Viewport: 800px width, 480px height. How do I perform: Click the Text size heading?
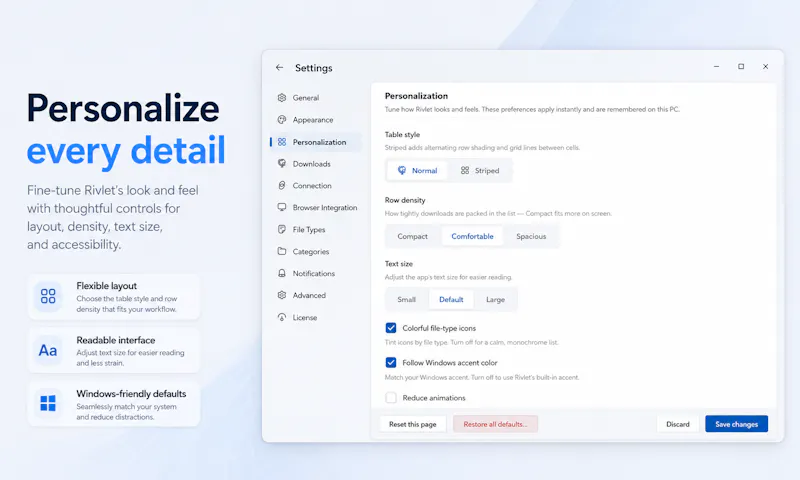pyautogui.click(x=398, y=264)
